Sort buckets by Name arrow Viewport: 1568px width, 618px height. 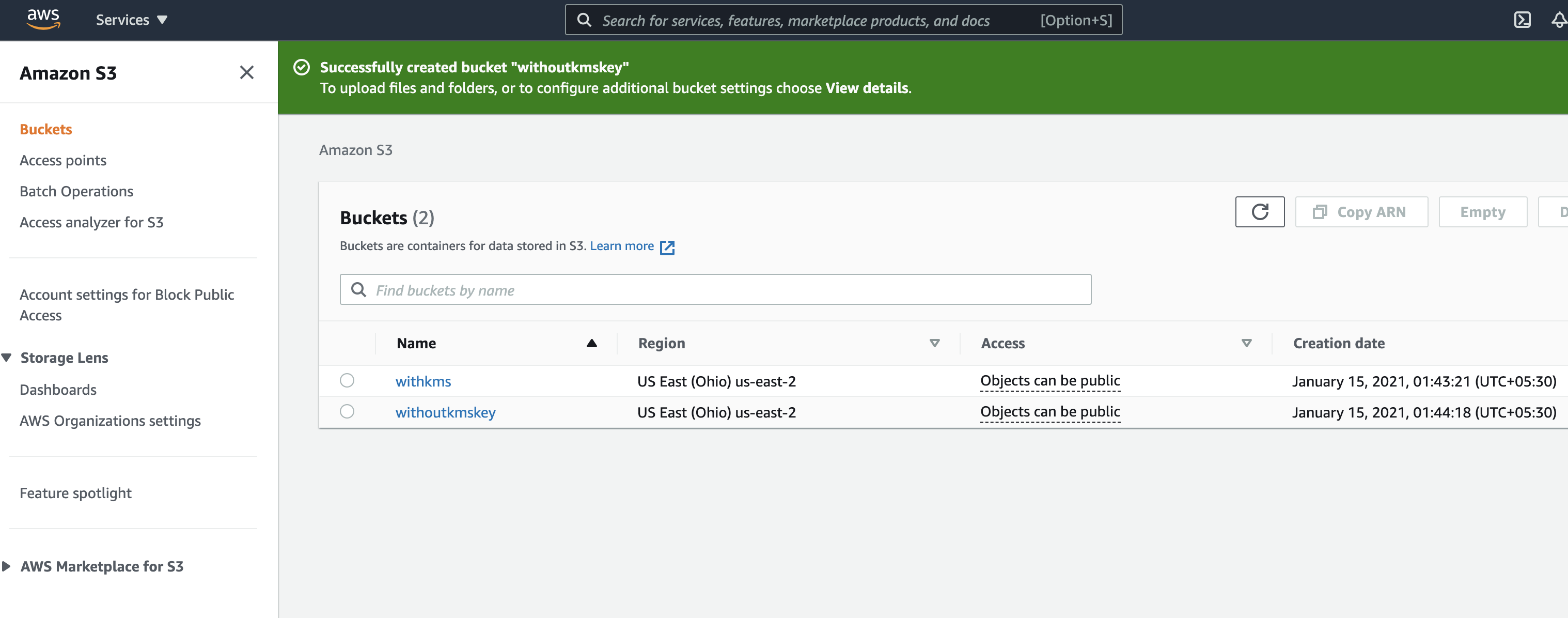tap(591, 344)
